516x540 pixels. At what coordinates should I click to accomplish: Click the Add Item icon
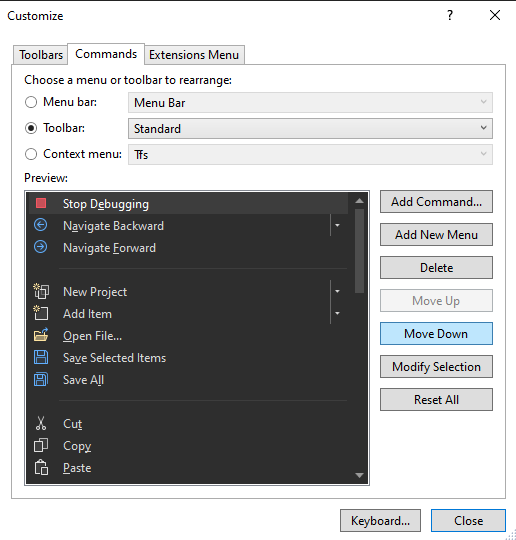tap(41, 313)
